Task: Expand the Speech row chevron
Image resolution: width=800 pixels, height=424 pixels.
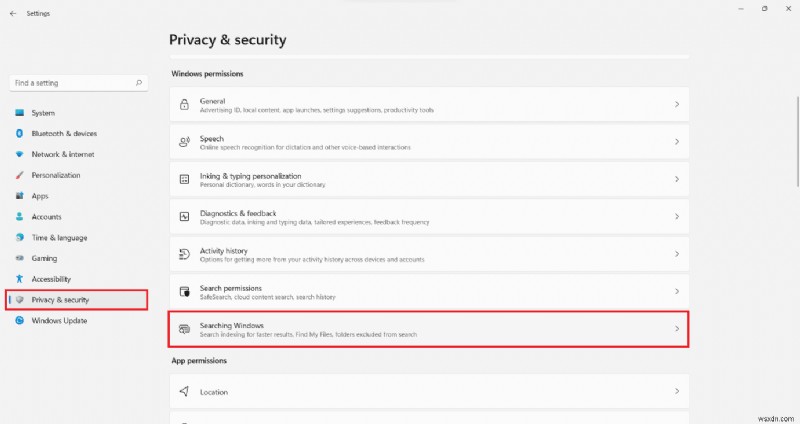Action: click(677, 141)
